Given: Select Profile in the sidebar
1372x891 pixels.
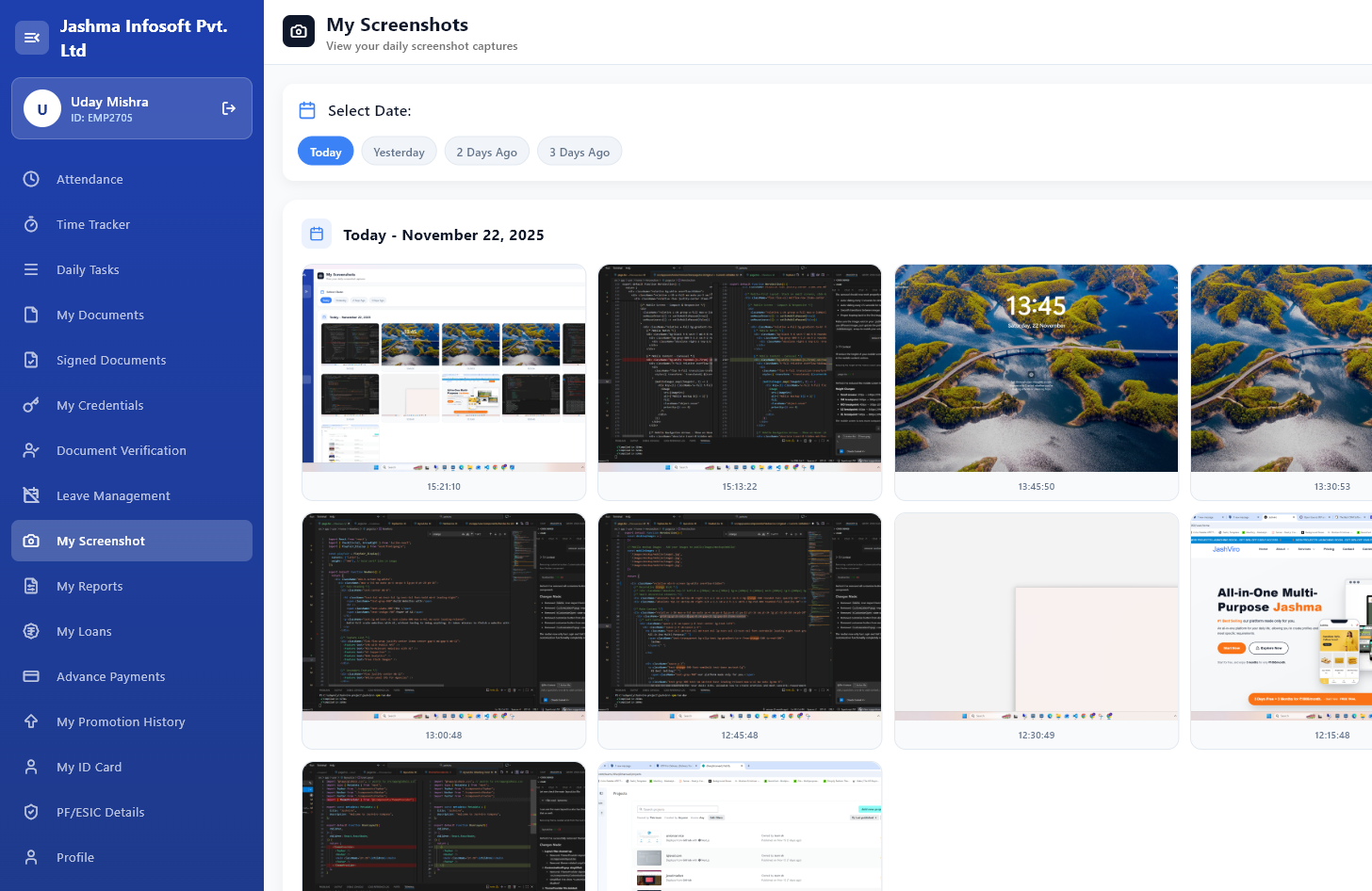Looking at the screenshot, I should pyautogui.click(x=75, y=857).
